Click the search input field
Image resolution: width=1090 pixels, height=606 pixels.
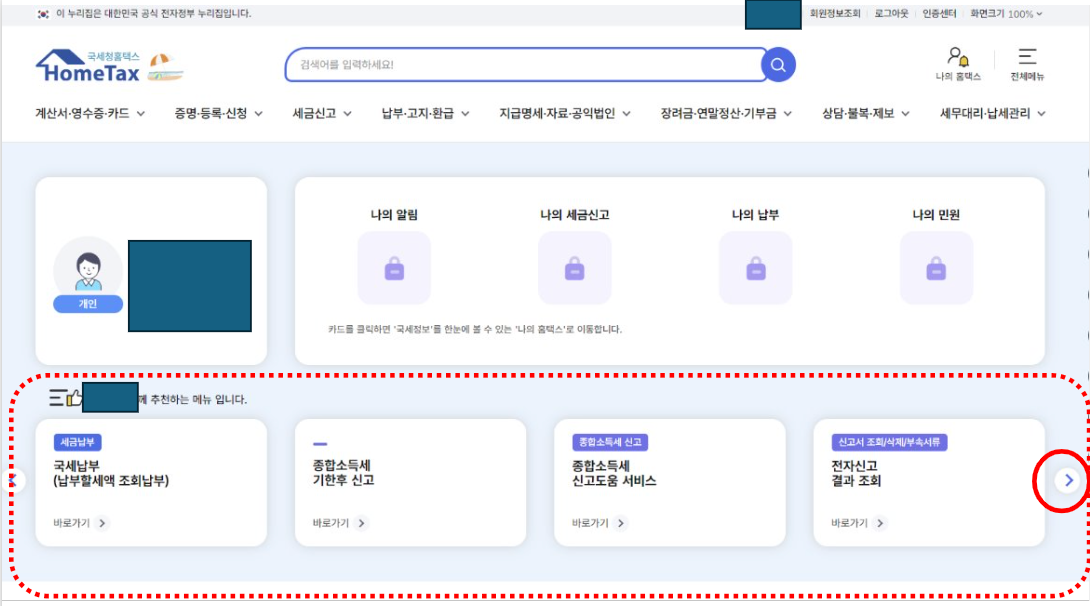click(x=500, y=64)
